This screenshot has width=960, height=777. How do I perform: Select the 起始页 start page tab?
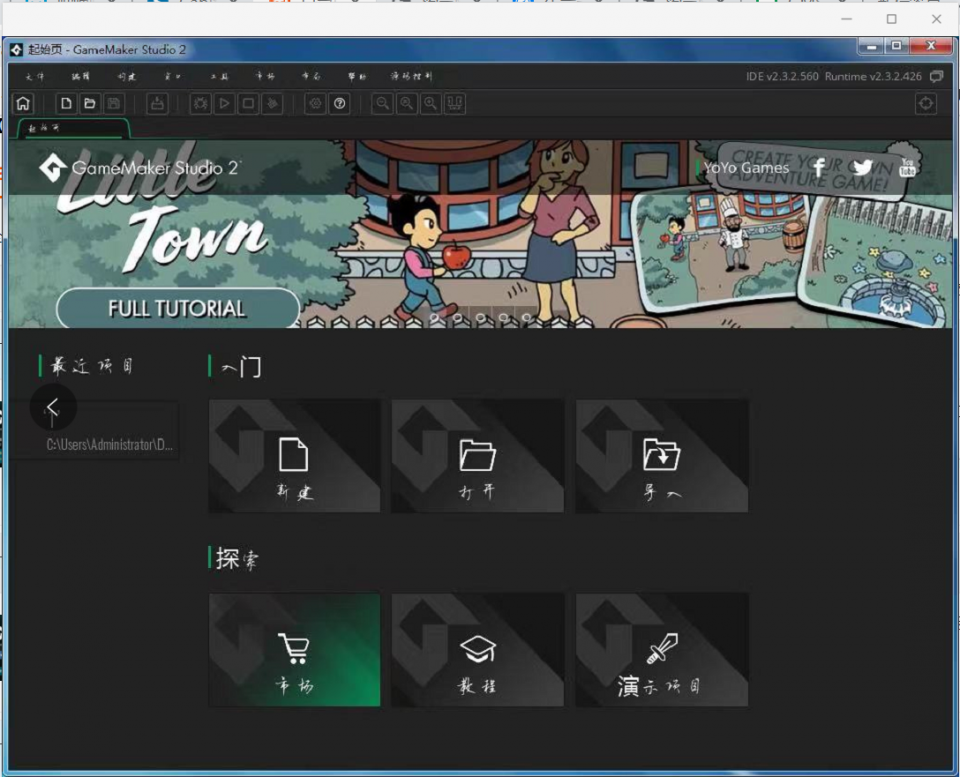[x=73, y=128]
